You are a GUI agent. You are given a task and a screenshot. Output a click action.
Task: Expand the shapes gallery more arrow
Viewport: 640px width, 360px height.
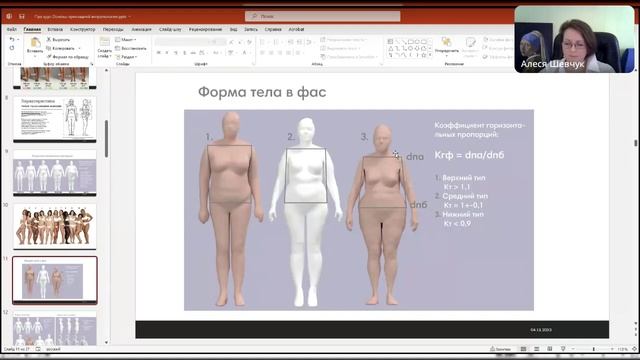click(430, 54)
